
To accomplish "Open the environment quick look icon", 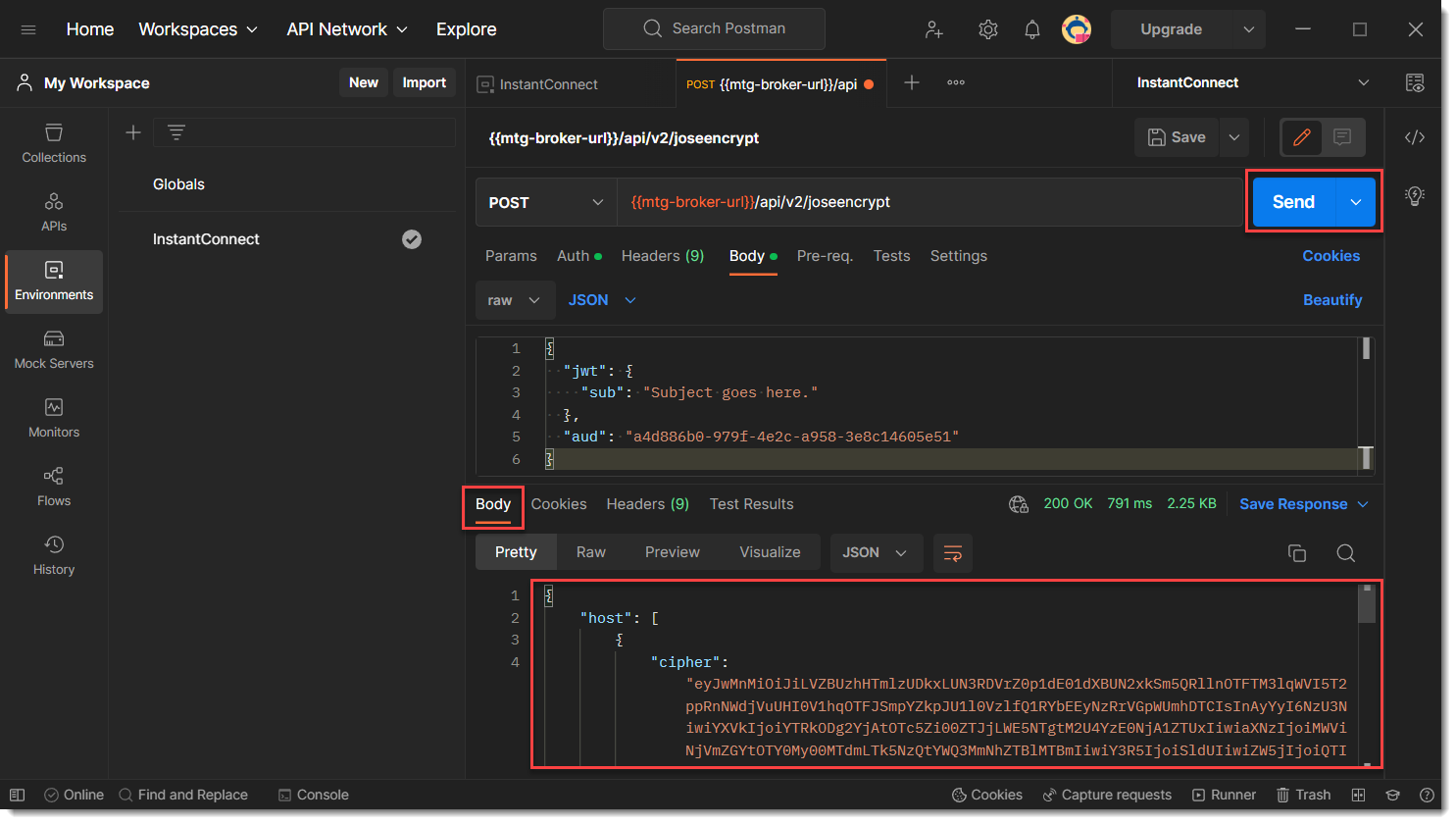I will (x=1414, y=82).
